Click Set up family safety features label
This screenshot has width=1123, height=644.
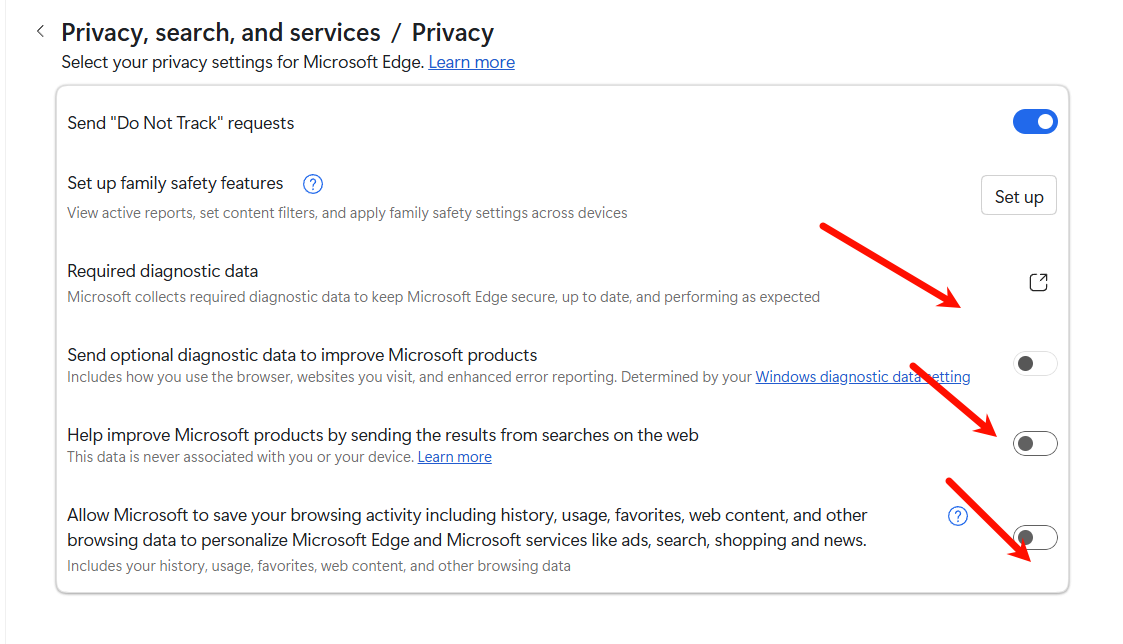pyautogui.click(x=175, y=183)
